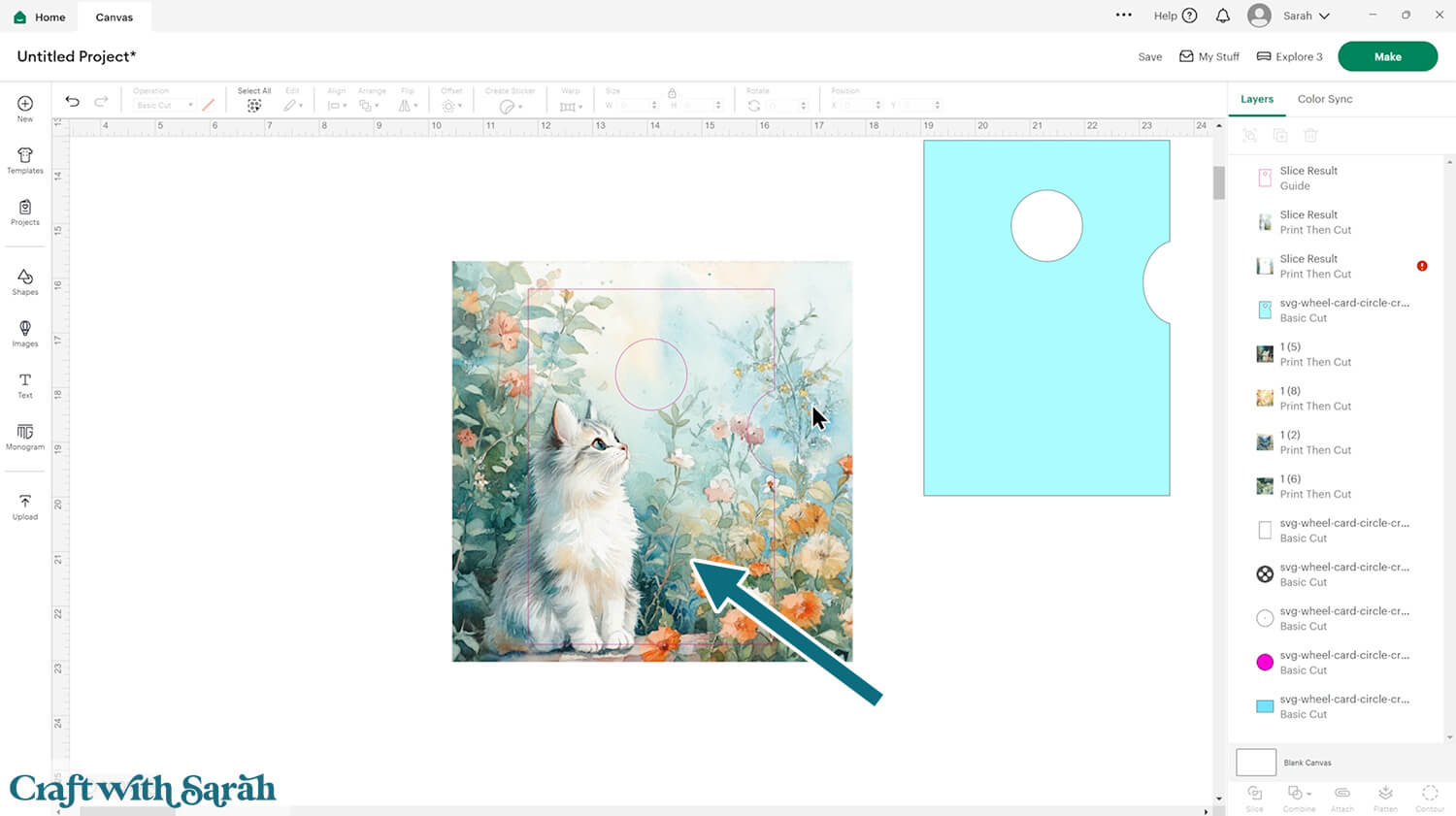Select the 1 (5) Print Then Cut layer
Screen dimensions: 1456x816
pyautogui.click(x=1315, y=354)
